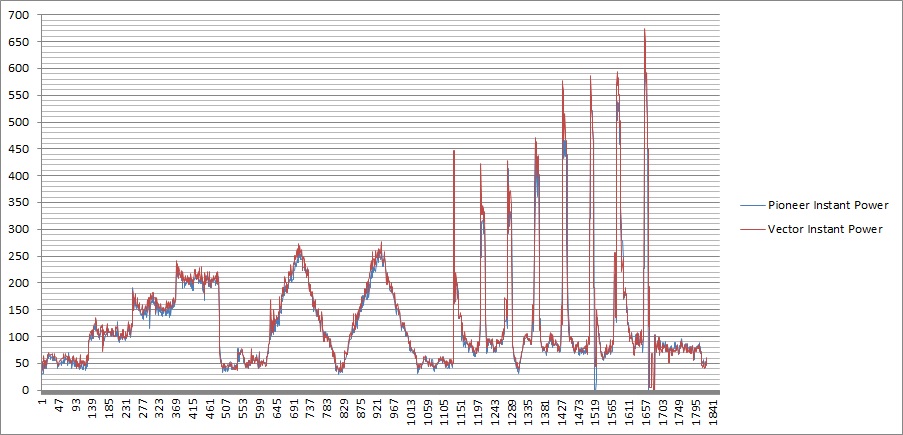Click the 1703 x-axis label

point(663,412)
